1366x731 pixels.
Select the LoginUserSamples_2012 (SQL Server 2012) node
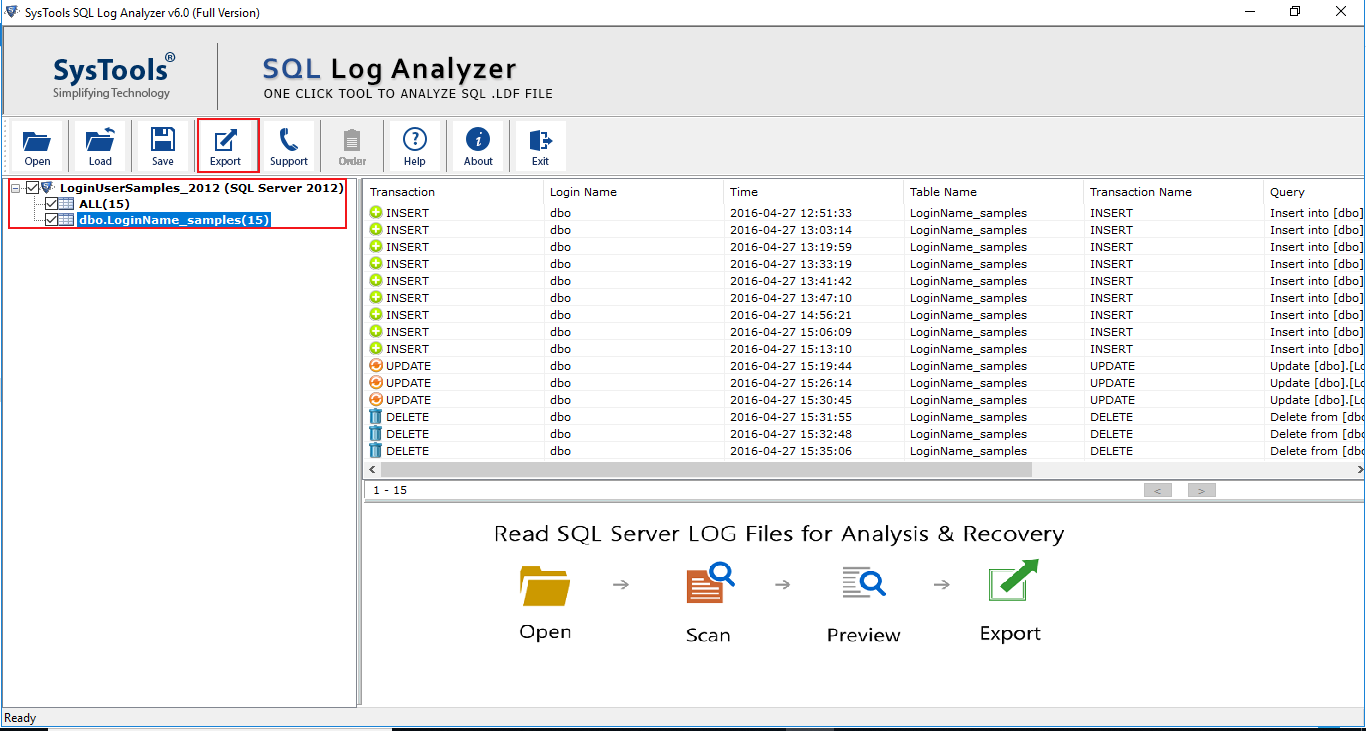[201, 188]
